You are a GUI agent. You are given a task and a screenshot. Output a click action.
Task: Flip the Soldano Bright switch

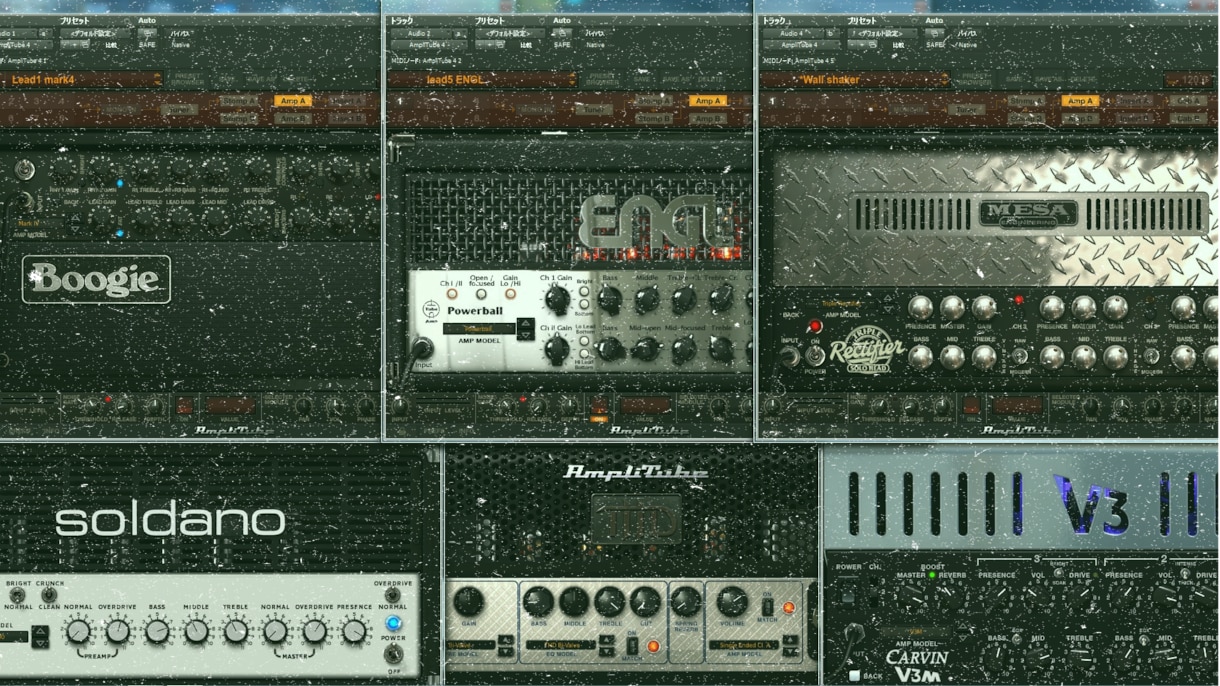[x=17, y=595]
